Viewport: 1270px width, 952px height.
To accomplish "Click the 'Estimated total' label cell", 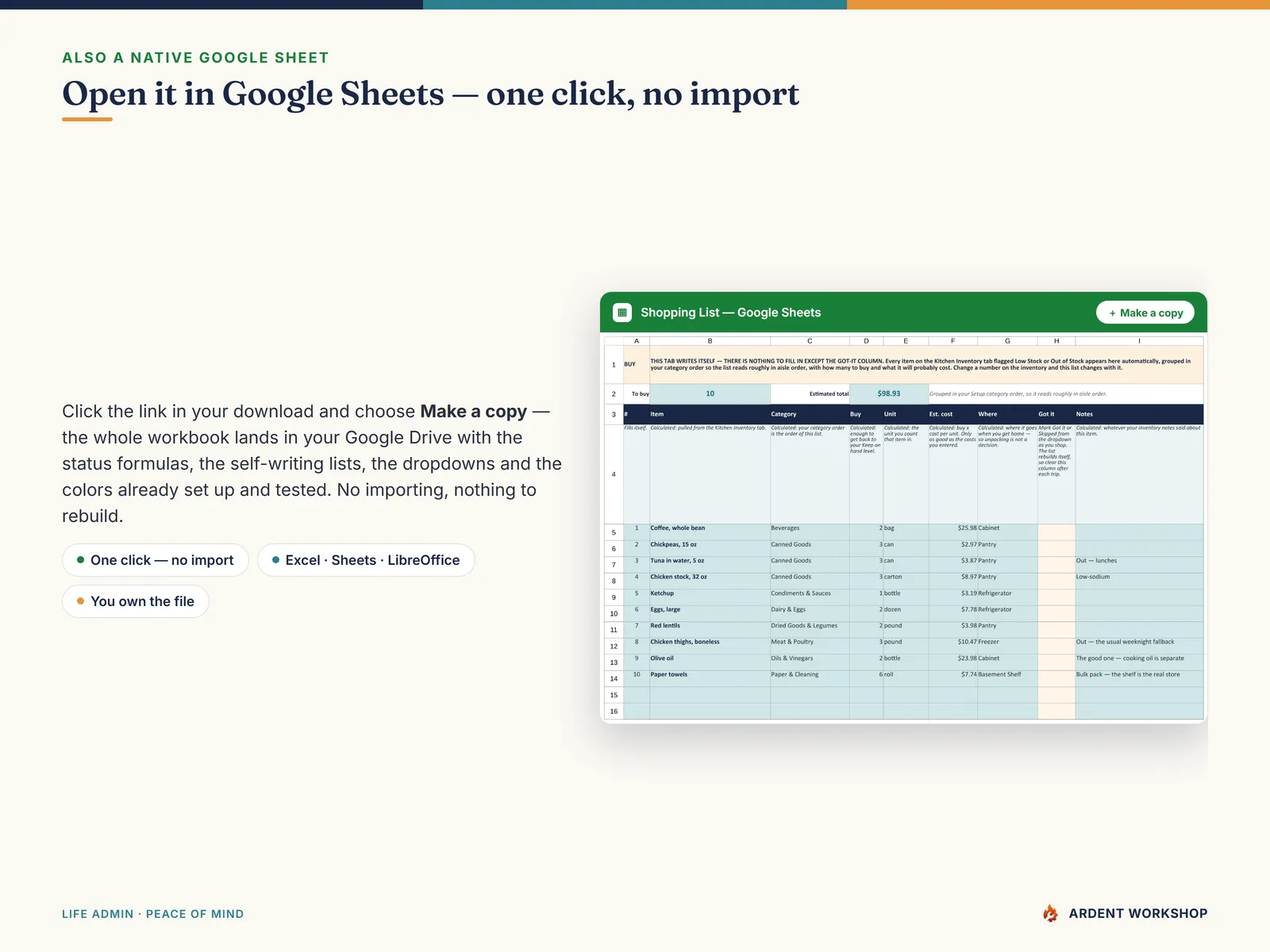I will [810, 393].
